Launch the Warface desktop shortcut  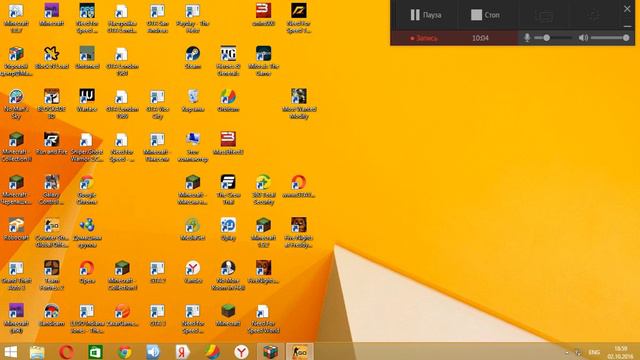tap(87, 100)
